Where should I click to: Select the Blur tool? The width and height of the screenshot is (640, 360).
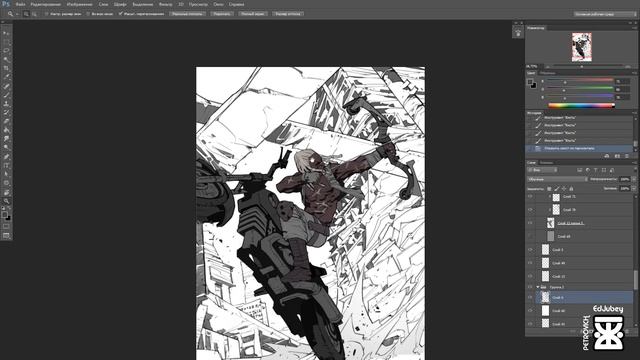6,139
